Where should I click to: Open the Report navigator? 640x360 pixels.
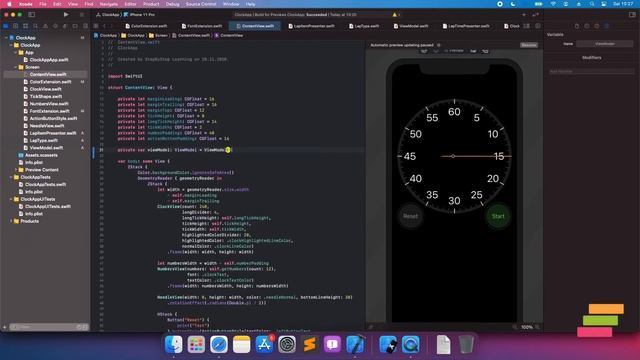(85, 26)
